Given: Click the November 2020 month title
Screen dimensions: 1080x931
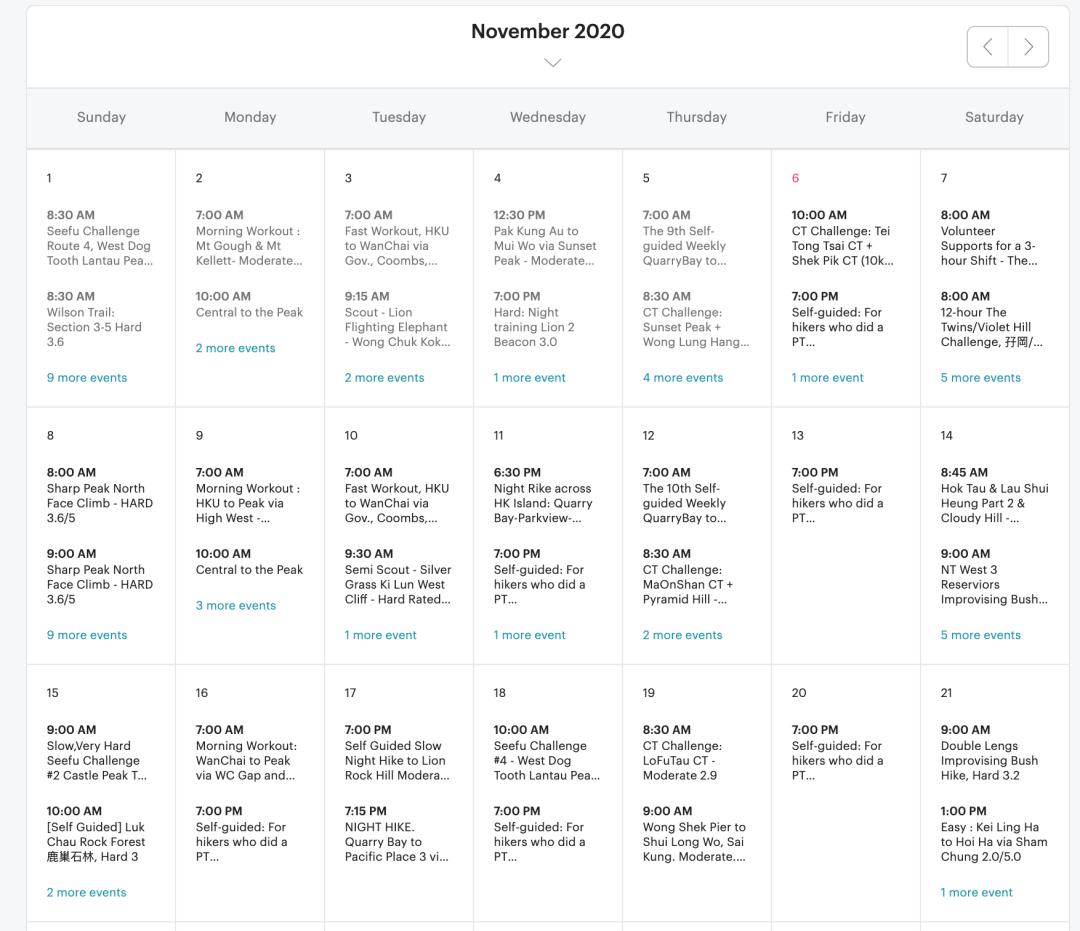Looking at the screenshot, I should pos(548,31).
